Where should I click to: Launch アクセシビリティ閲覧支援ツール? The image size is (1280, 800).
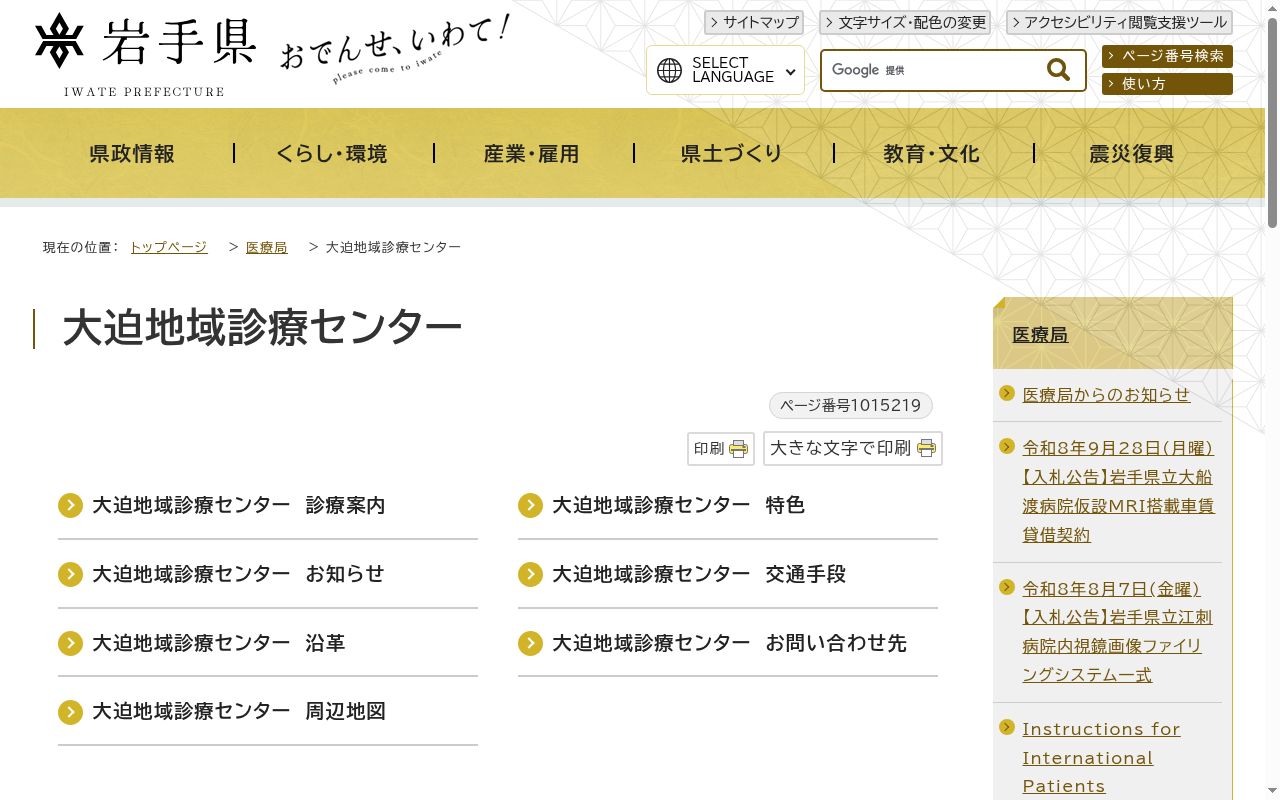pyautogui.click(x=1119, y=22)
